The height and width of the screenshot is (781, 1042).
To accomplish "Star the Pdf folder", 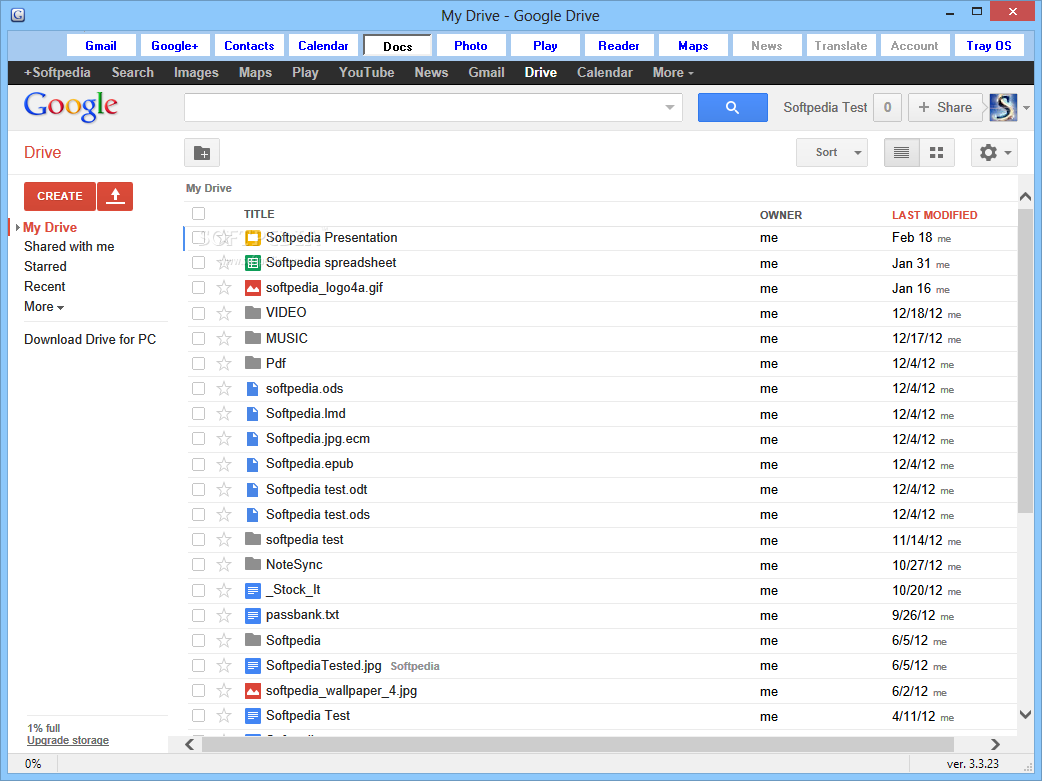I will (224, 364).
